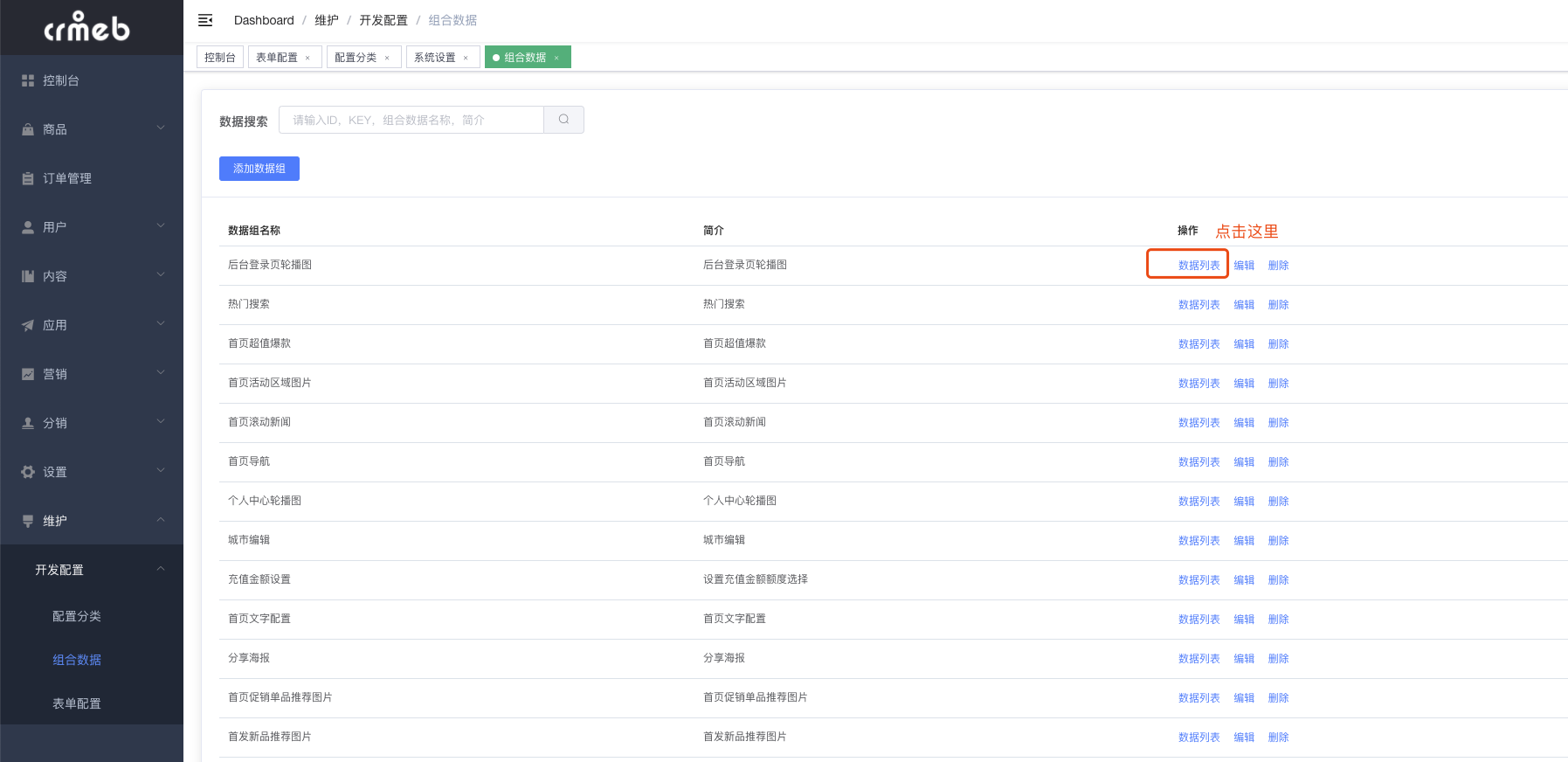Close the 表单配置 tab
The image size is (1568, 762).
pos(307,58)
